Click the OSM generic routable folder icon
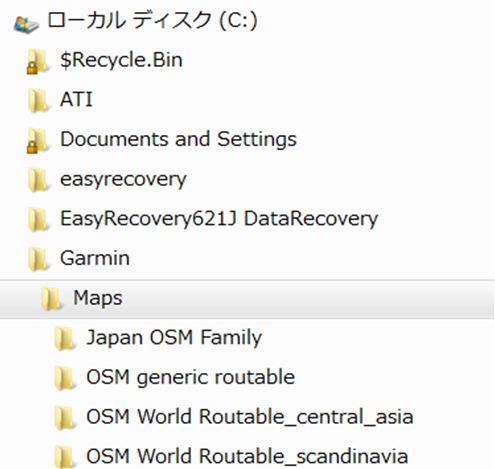This screenshot has width=495, height=469. coord(64,378)
